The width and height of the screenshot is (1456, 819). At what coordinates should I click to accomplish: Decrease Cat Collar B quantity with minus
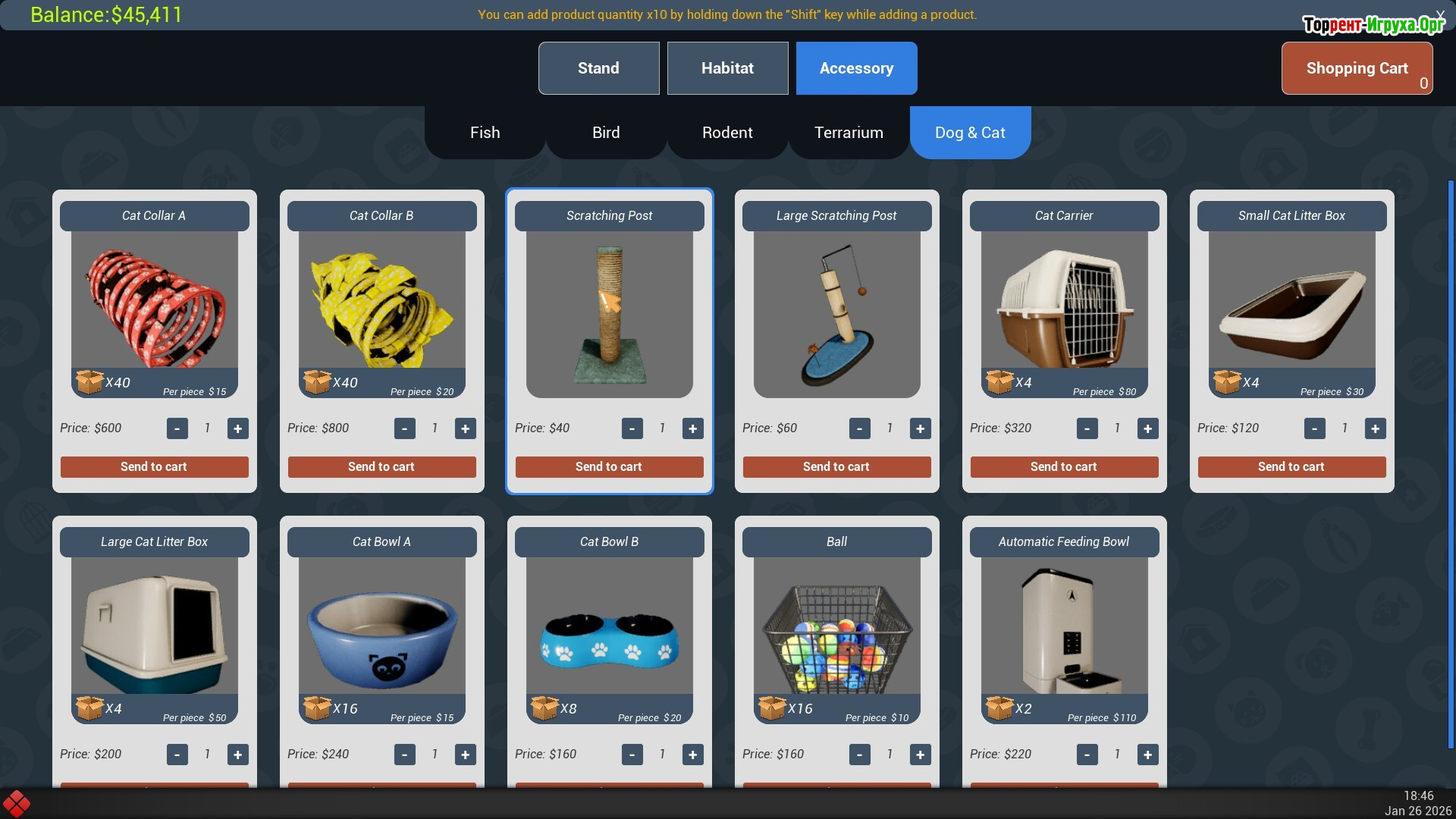(404, 428)
